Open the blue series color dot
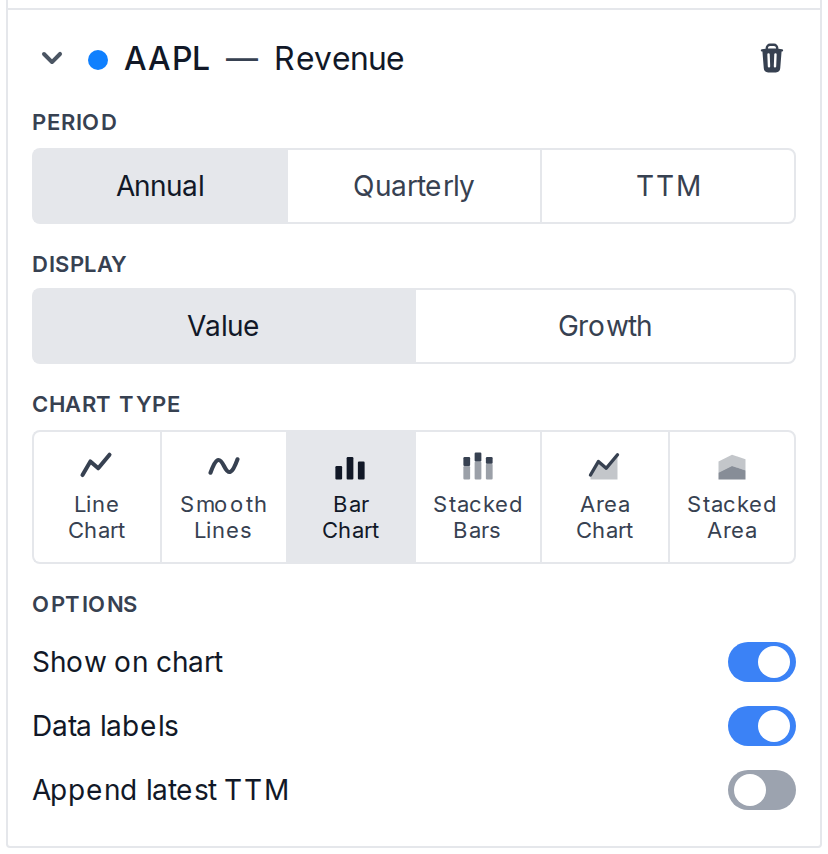The height and width of the screenshot is (854, 828). 98,59
